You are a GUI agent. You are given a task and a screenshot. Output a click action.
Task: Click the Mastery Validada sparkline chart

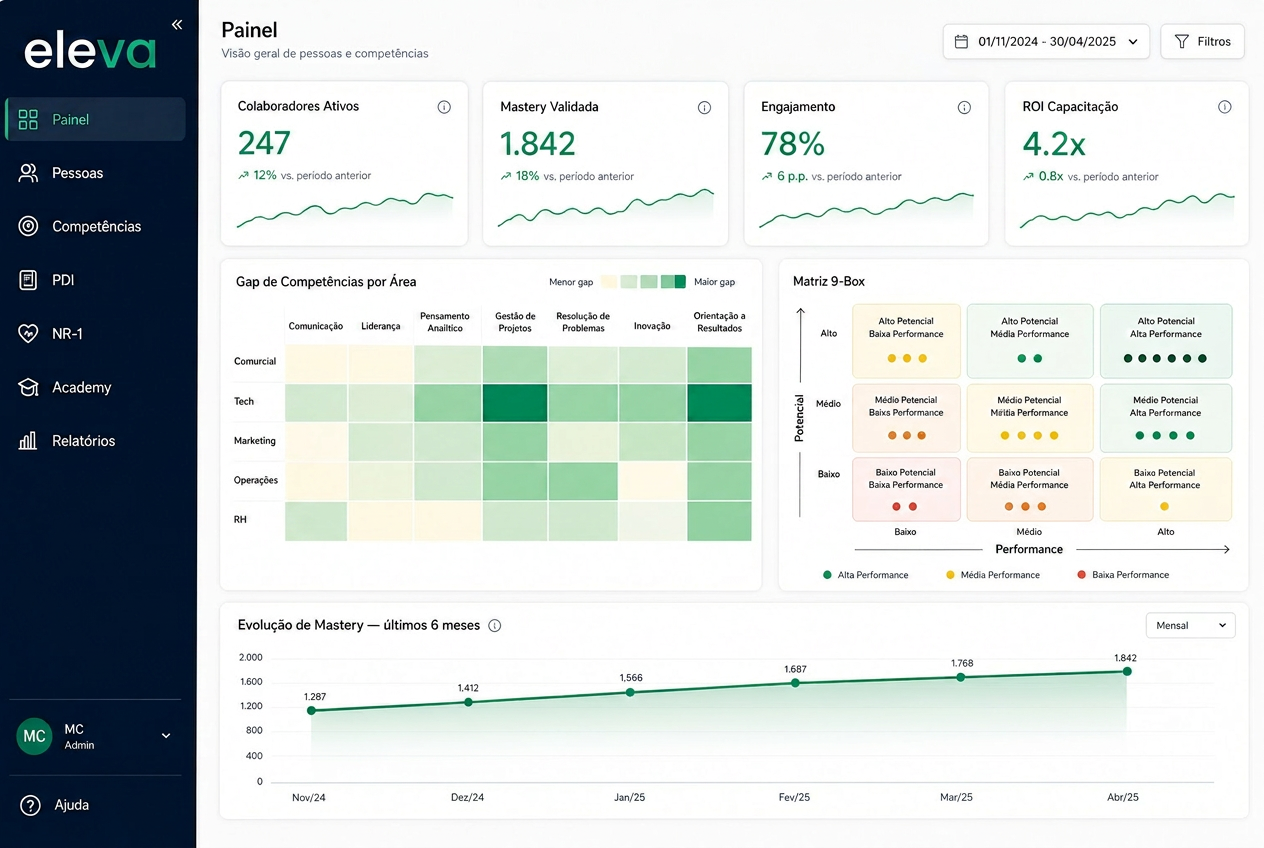(606, 208)
